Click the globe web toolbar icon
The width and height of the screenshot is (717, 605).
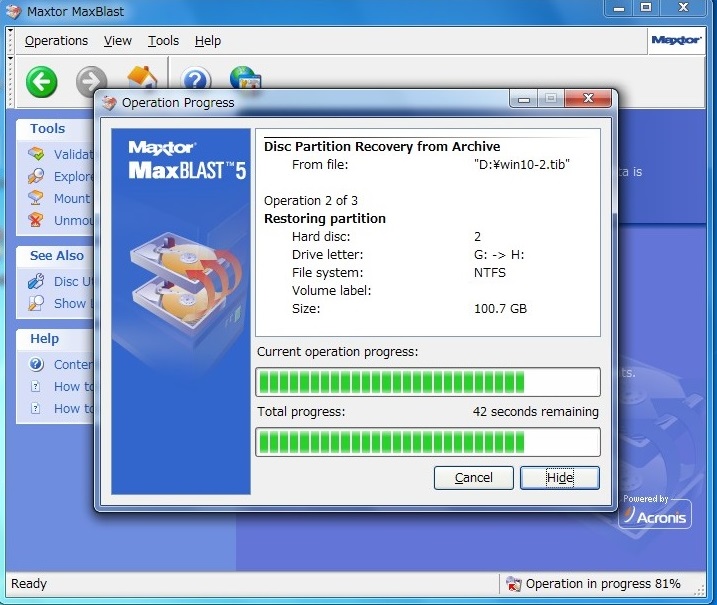tap(245, 77)
